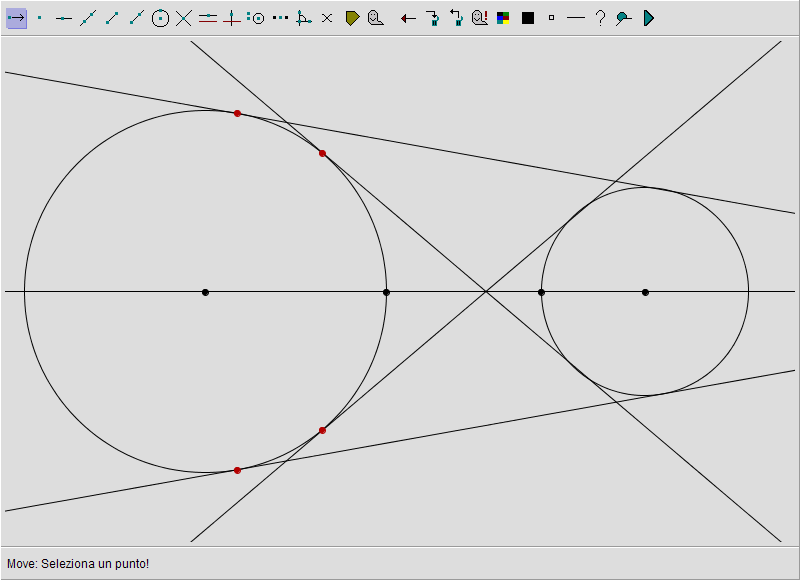The height and width of the screenshot is (580, 800).
Task: Change the point shape small square
Action: (551, 18)
